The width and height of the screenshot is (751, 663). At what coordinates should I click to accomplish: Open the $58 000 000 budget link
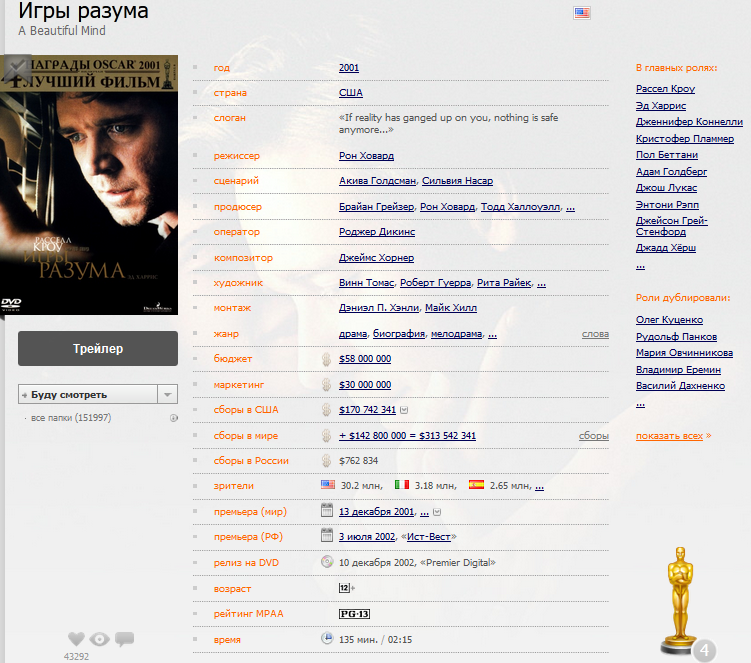click(365, 359)
